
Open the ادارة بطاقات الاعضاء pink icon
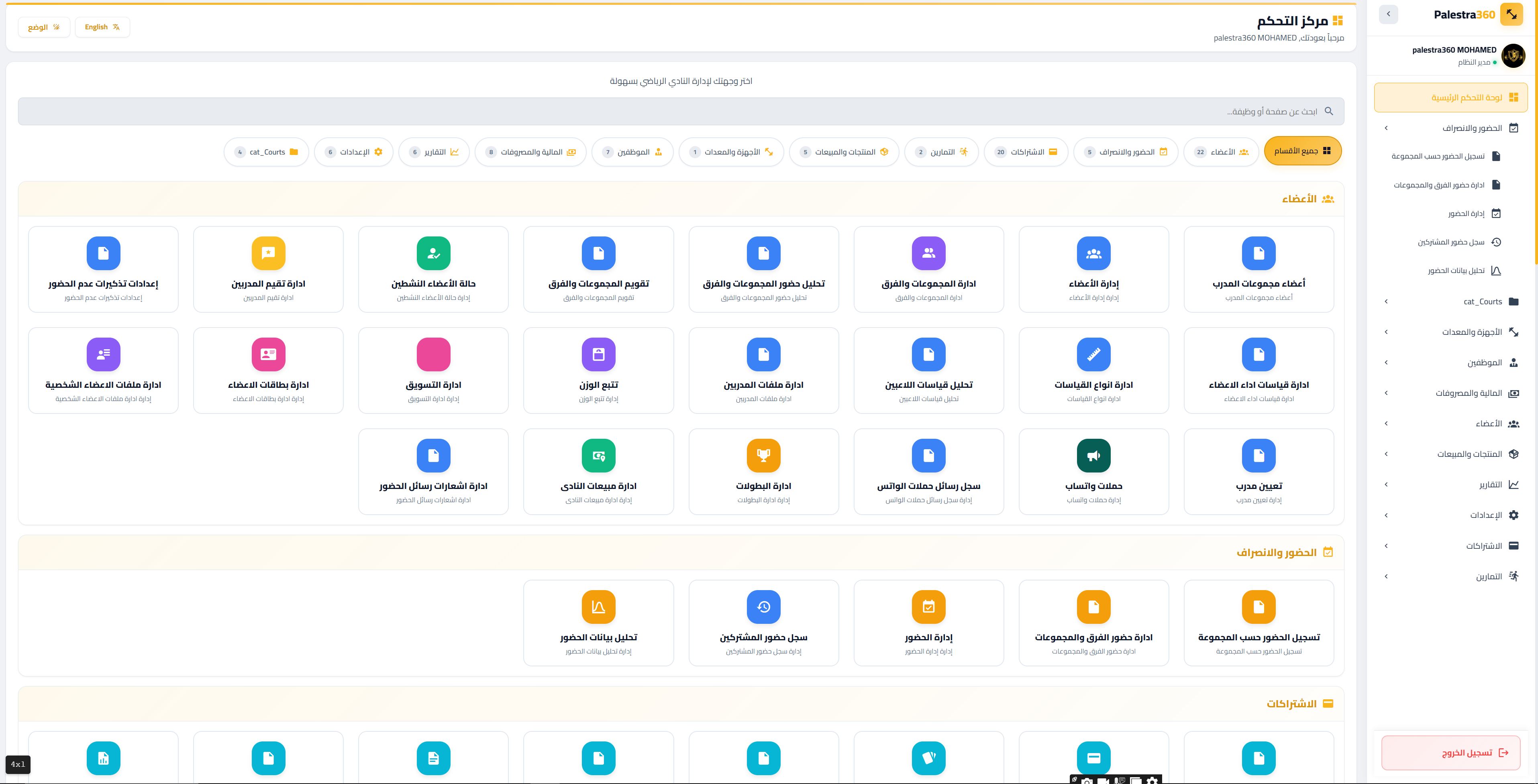point(268,354)
